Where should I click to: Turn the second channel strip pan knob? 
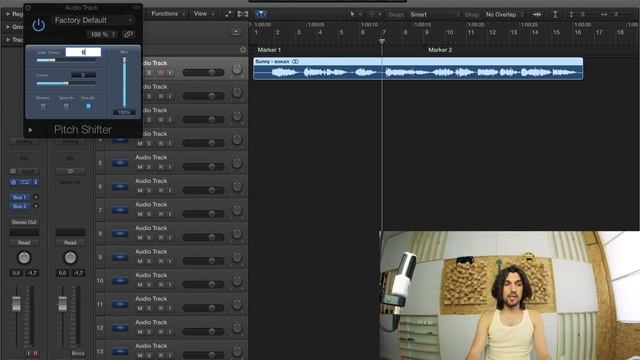70,258
